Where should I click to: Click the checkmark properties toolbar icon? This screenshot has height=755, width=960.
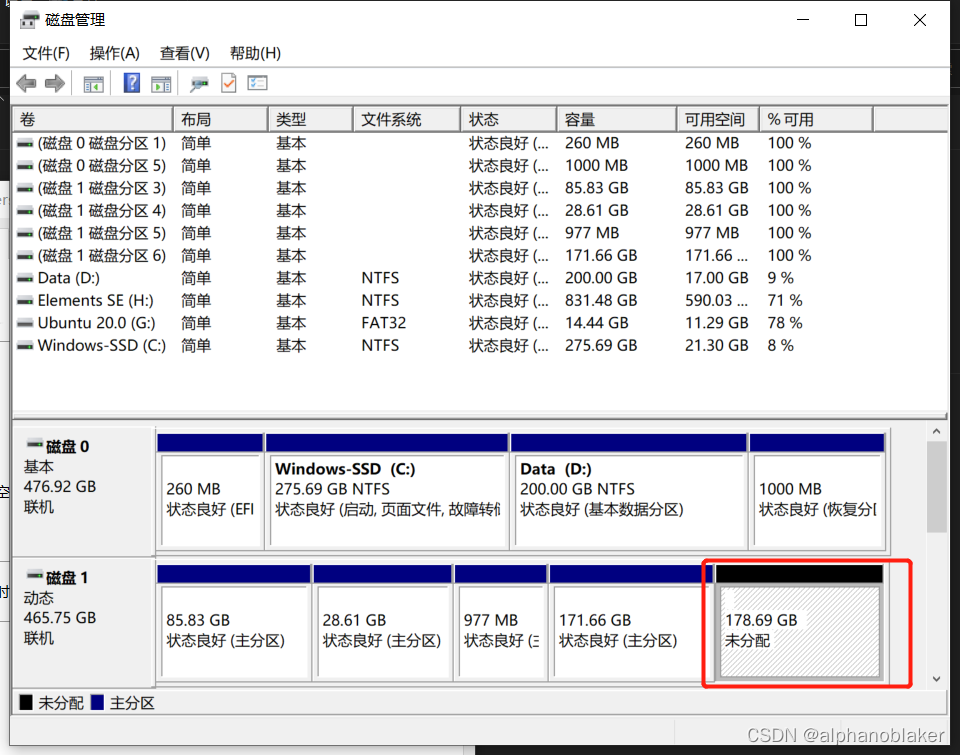228,83
